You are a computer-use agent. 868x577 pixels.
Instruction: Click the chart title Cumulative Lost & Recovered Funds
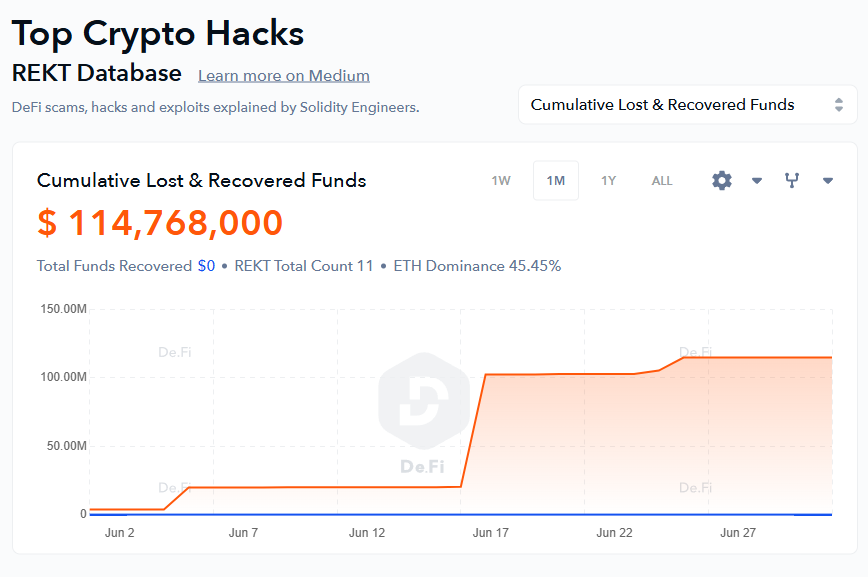pos(202,181)
